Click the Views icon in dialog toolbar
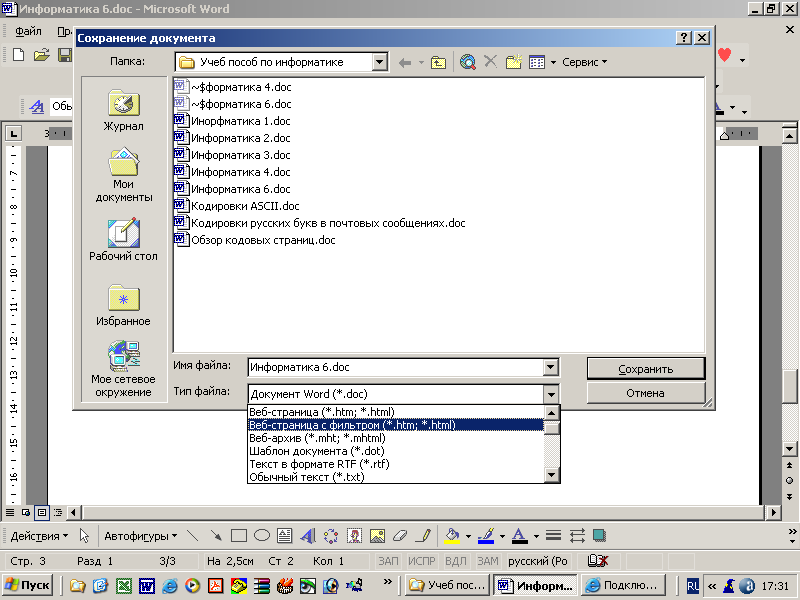 [x=537, y=62]
